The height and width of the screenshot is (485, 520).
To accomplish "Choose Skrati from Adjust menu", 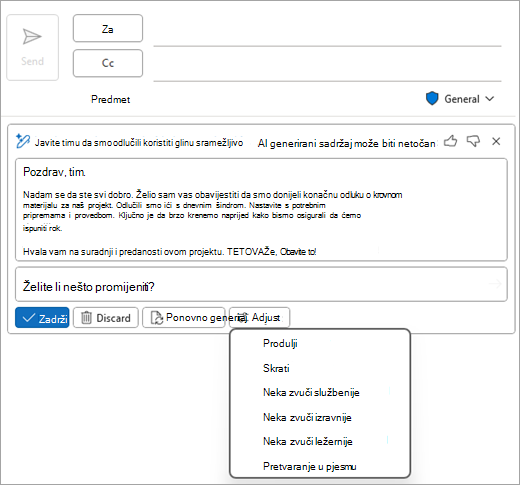I will pyautogui.click(x=320, y=368).
